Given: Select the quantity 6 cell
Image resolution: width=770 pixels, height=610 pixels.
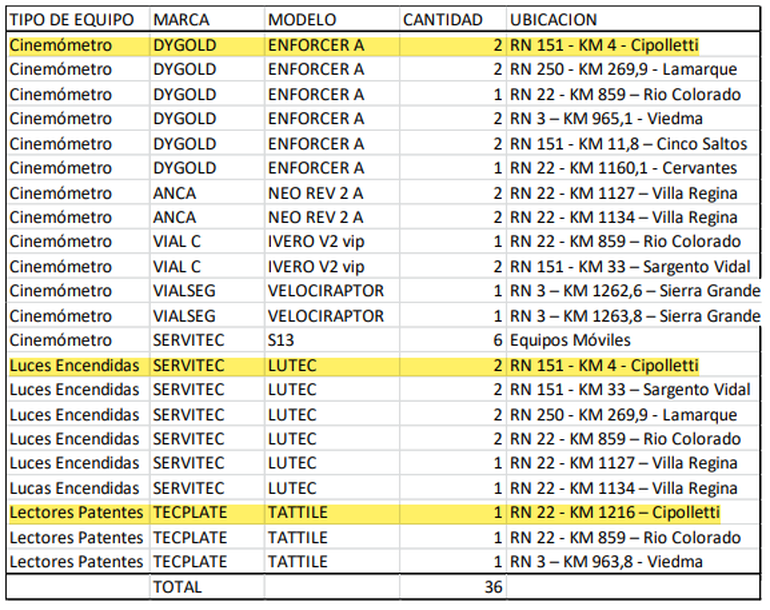Looking at the screenshot, I should point(495,340).
